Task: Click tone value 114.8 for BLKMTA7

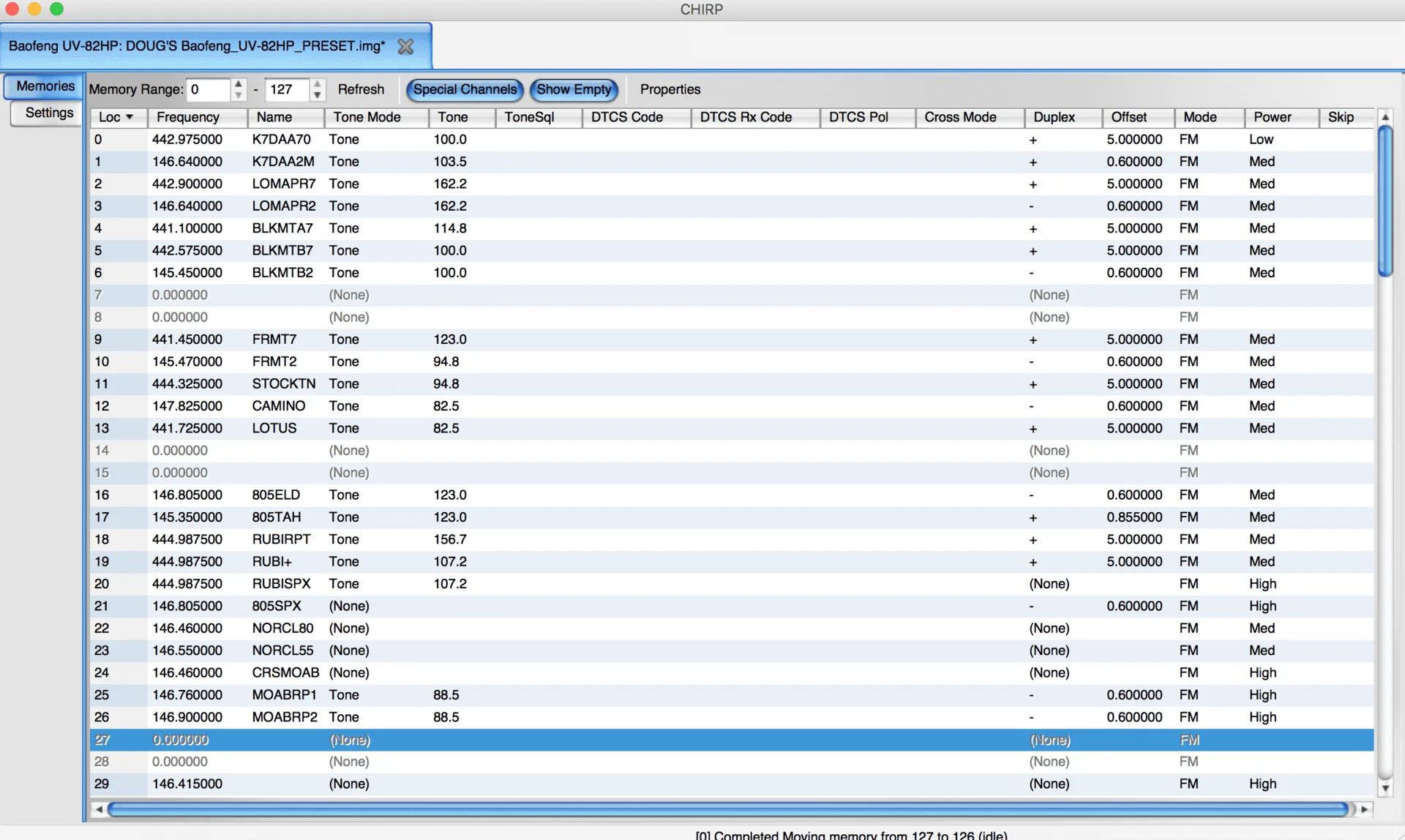Action: [450, 228]
